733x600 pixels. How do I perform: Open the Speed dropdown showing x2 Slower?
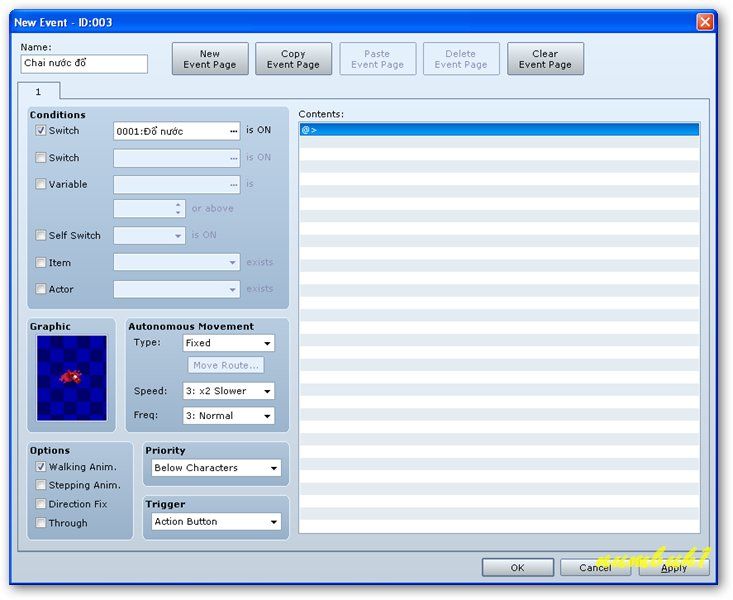click(x=229, y=391)
